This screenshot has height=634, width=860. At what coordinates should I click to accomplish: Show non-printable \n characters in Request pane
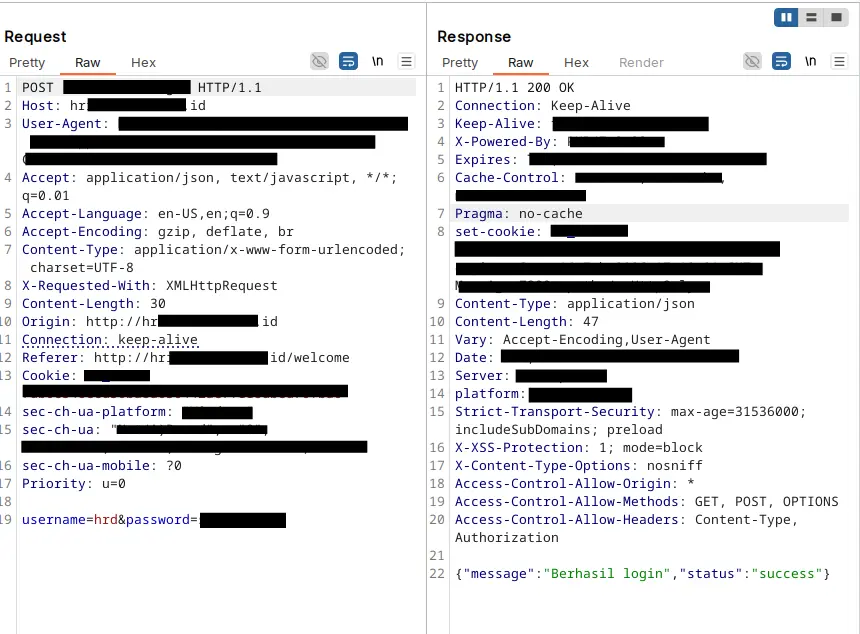coord(377,61)
